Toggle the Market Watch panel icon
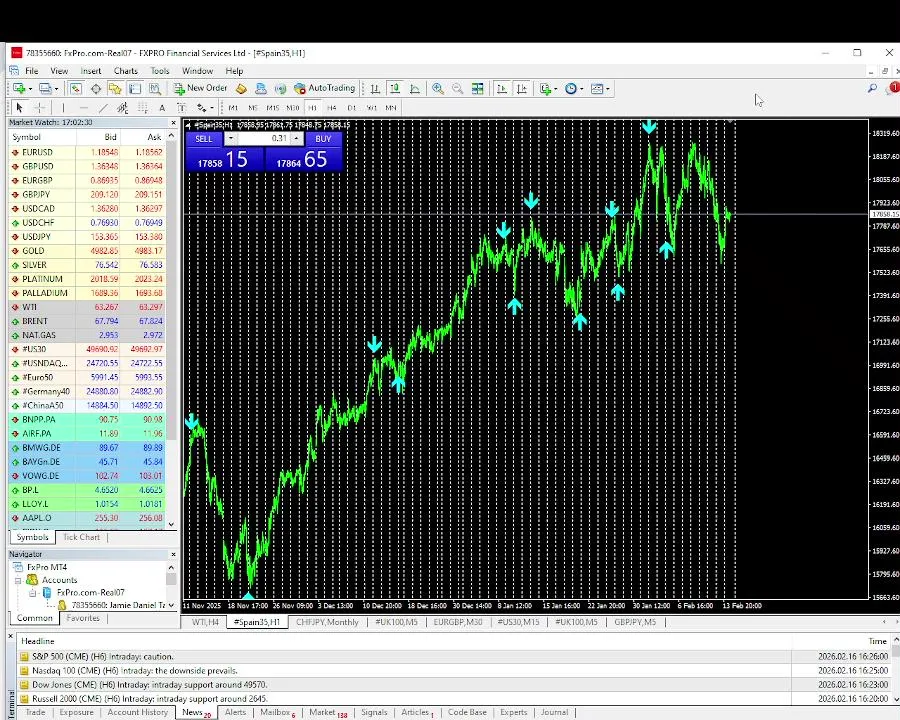This screenshot has width=900, height=720. coord(75,88)
